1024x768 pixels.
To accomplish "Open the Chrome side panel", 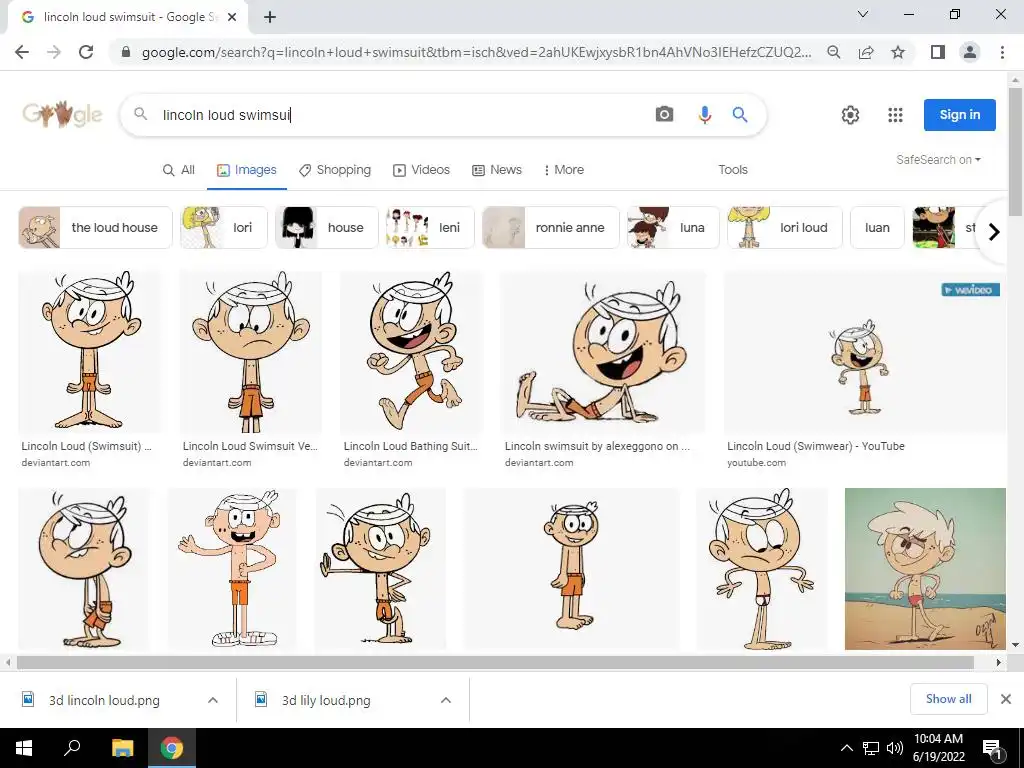I will (938, 52).
